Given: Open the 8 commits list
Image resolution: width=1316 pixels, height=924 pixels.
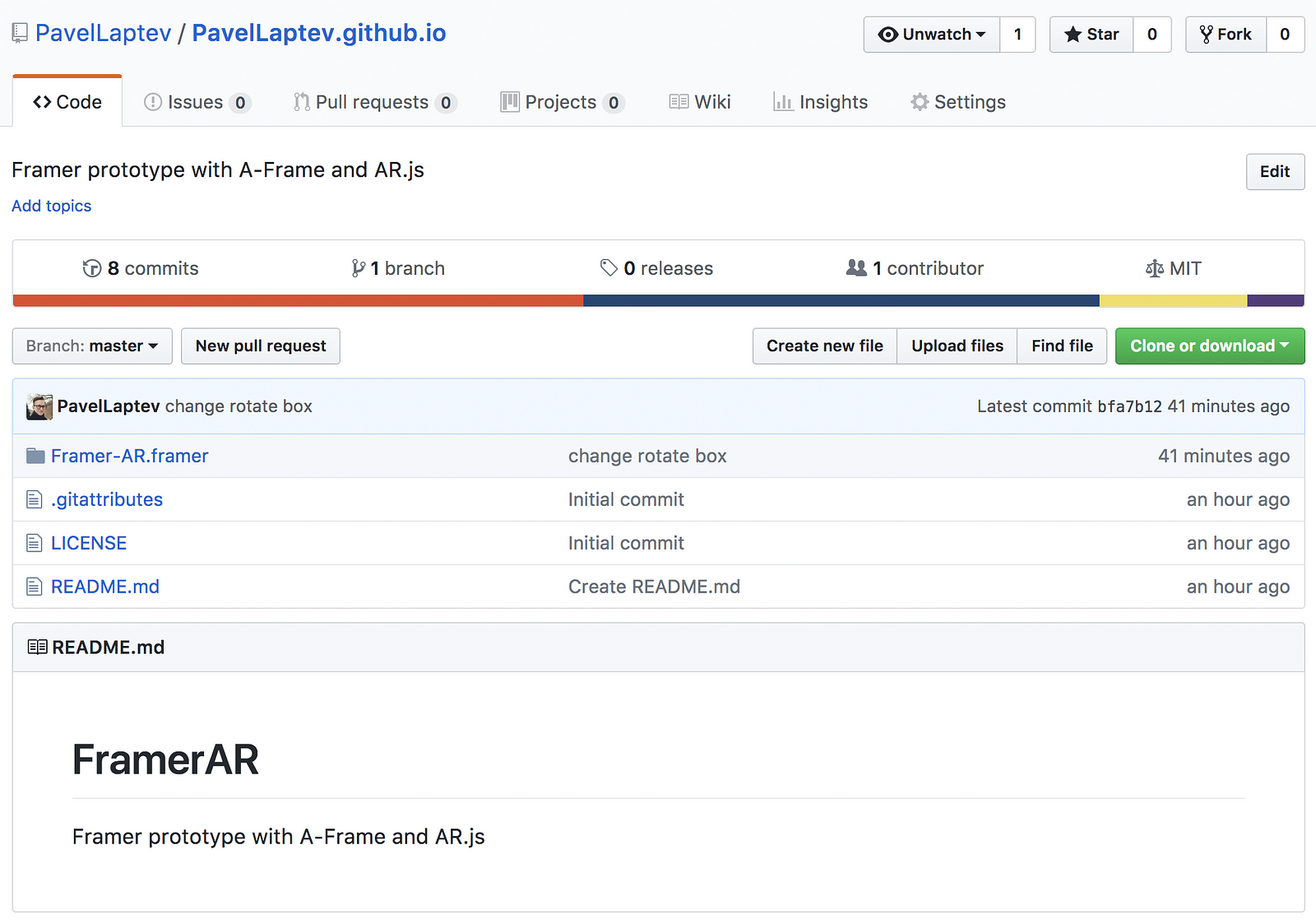Looking at the screenshot, I should coord(141,268).
